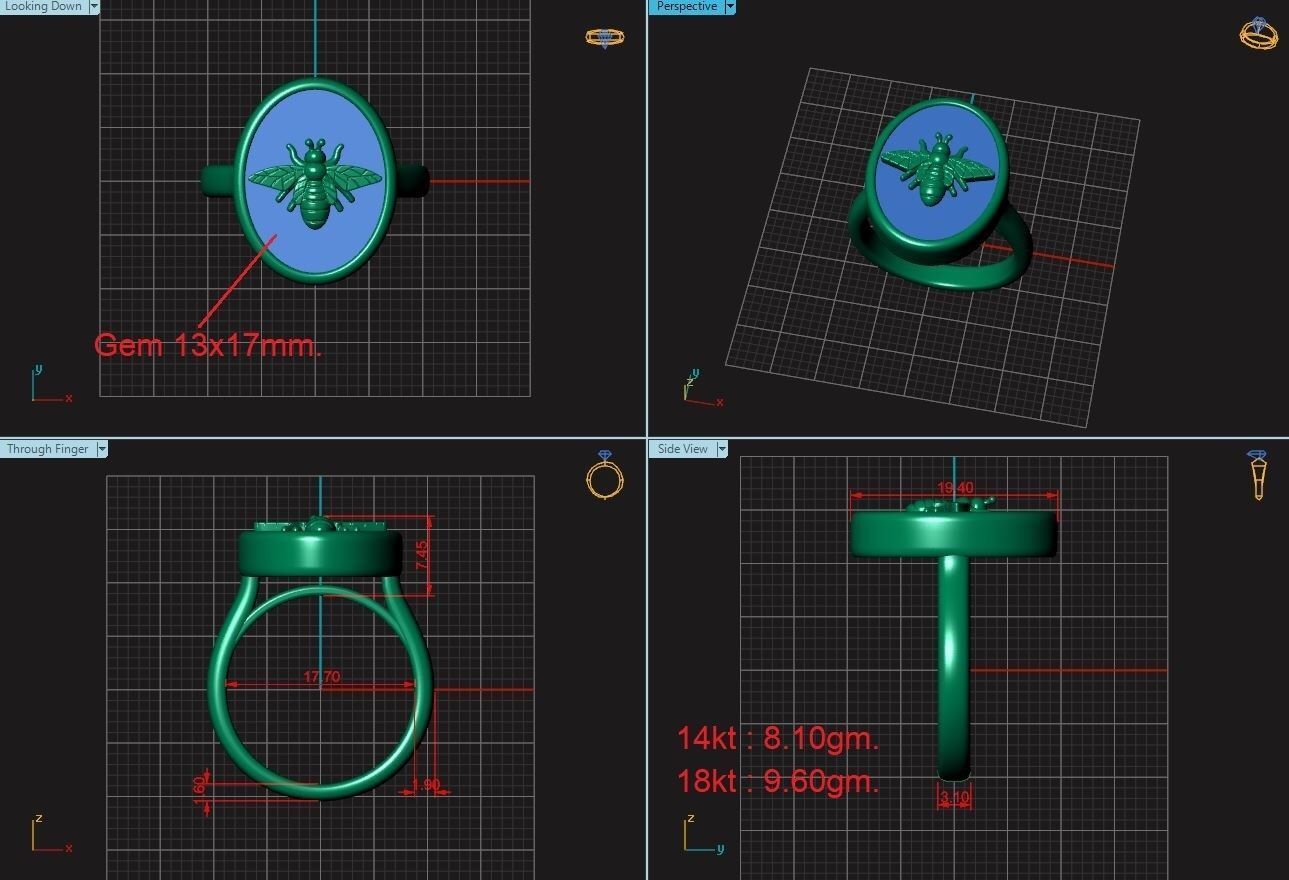The width and height of the screenshot is (1289, 880).
Task: Select the '14kt : 8.10gm.' weight text
Action: coord(778,738)
